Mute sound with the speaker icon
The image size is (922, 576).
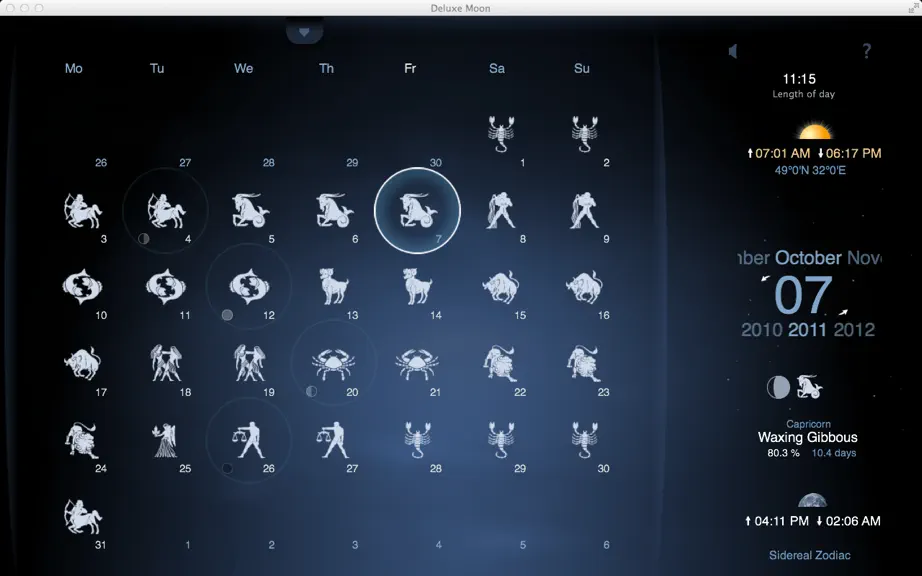(733, 51)
